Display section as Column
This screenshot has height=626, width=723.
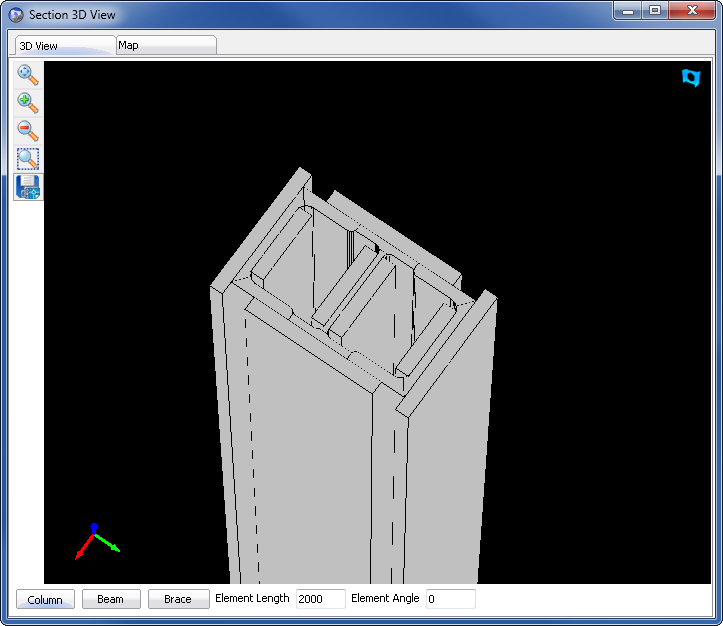(x=45, y=600)
